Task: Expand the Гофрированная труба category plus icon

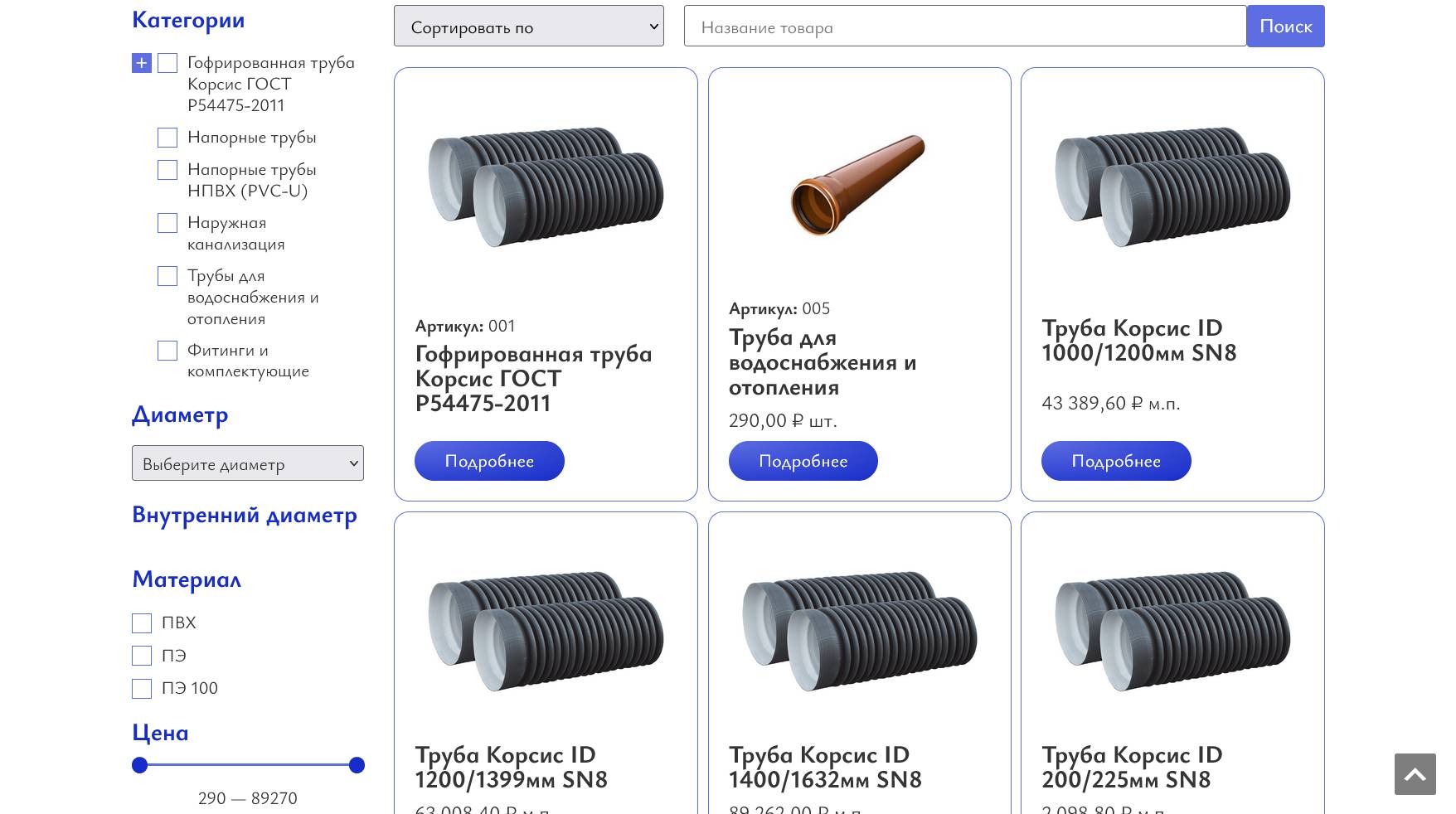Action: tap(141, 63)
